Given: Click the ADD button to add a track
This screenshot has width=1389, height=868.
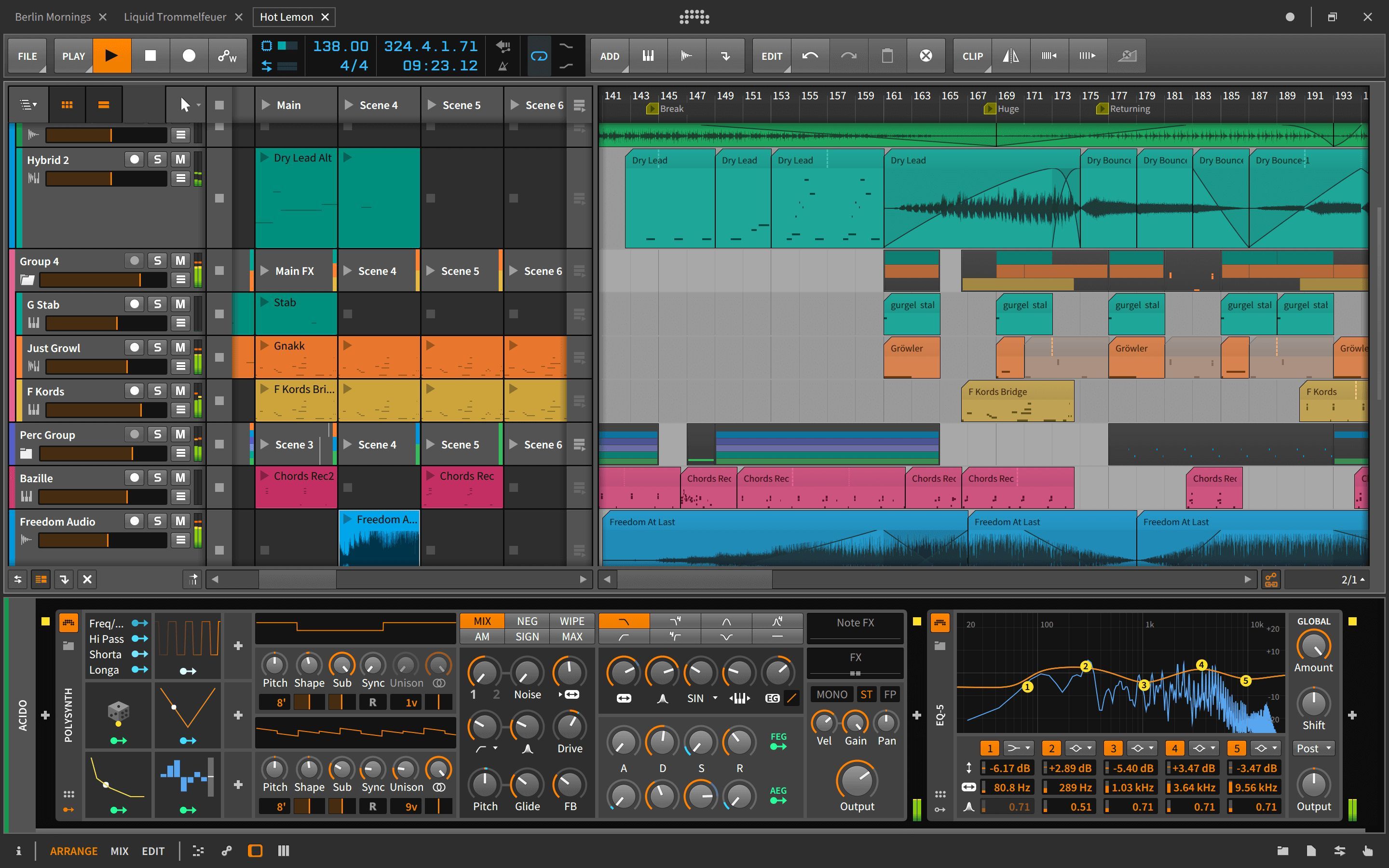Looking at the screenshot, I should (x=609, y=55).
